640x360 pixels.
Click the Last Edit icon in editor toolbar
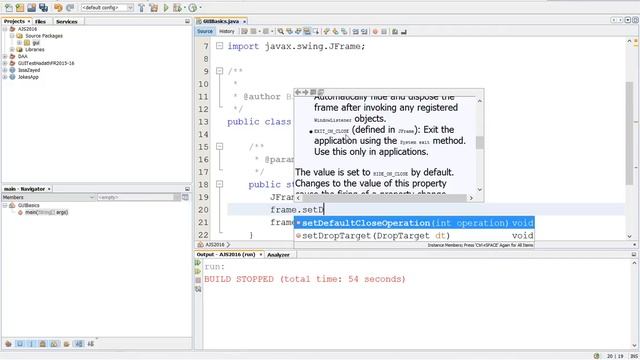(x=244, y=31)
